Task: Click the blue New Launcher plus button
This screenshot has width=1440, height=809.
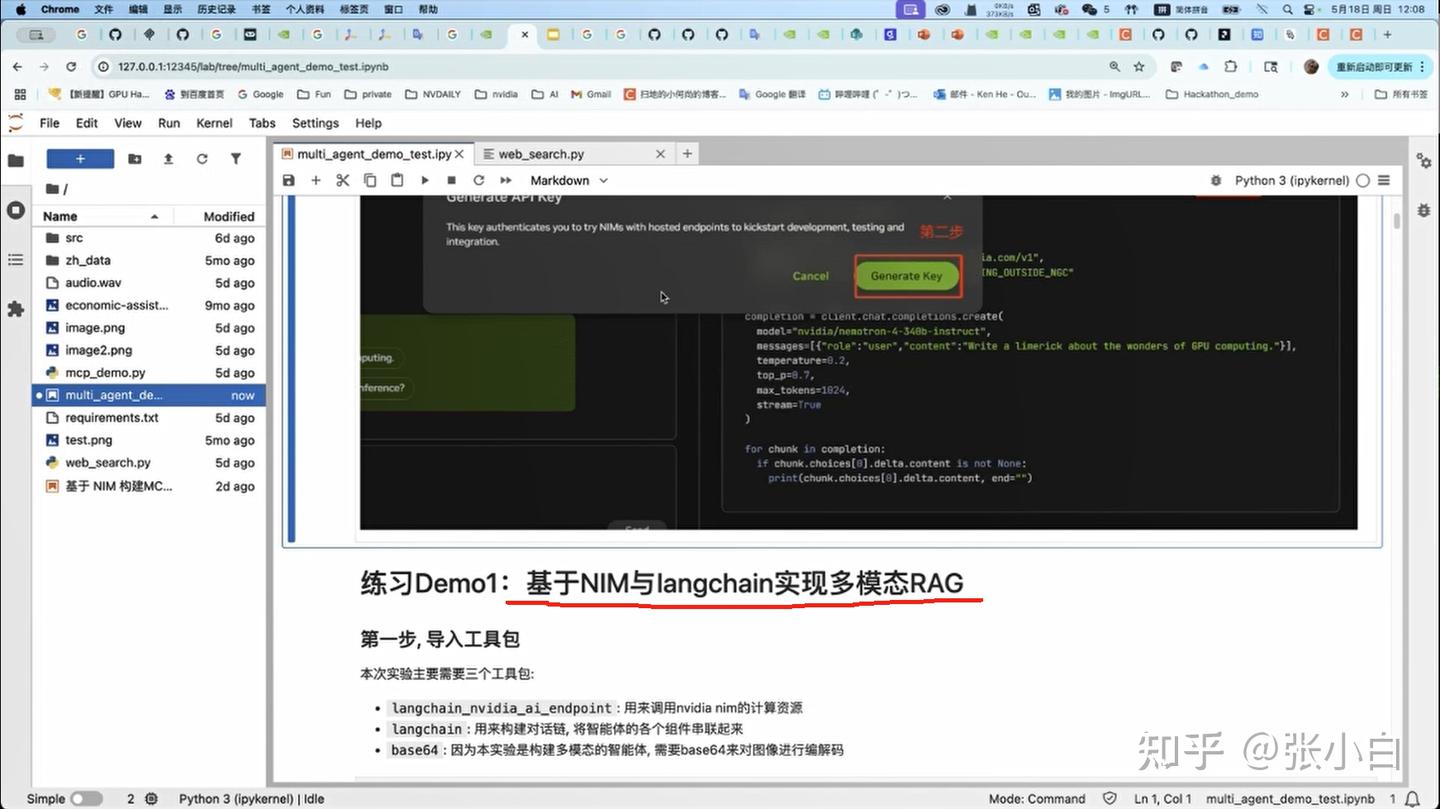Action: point(80,159)
